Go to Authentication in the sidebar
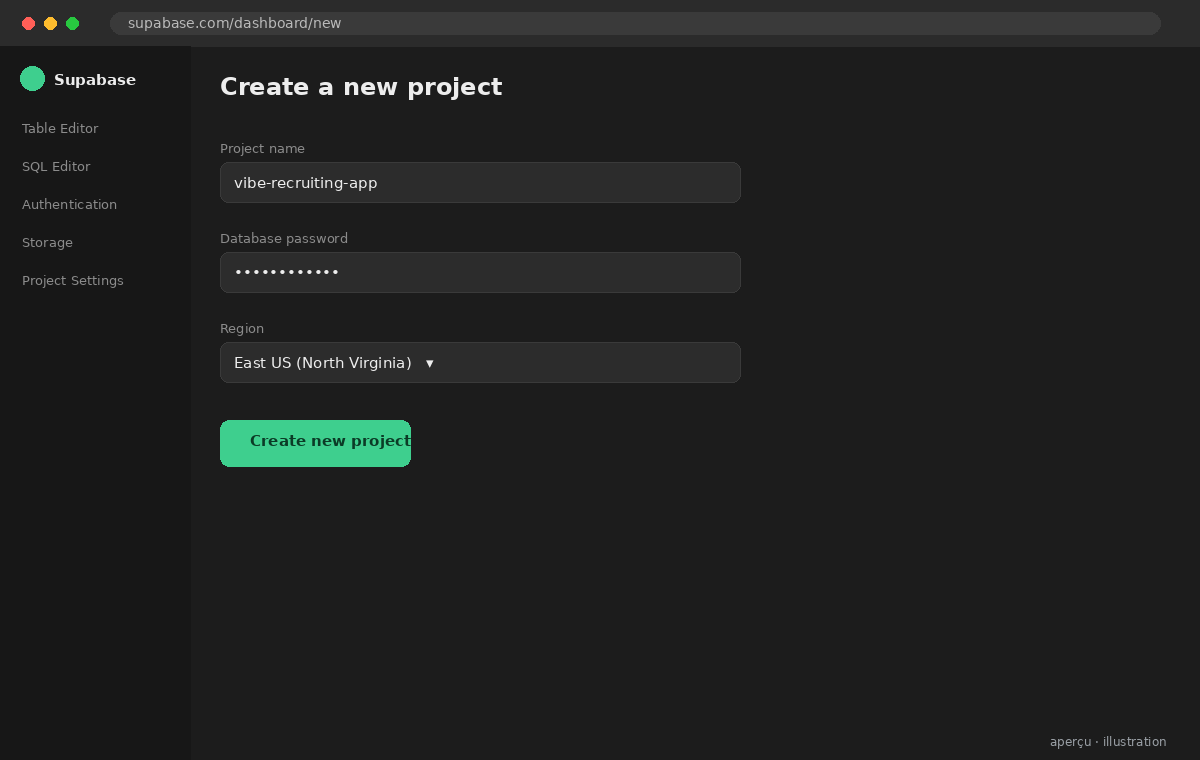 pos(69,204)
